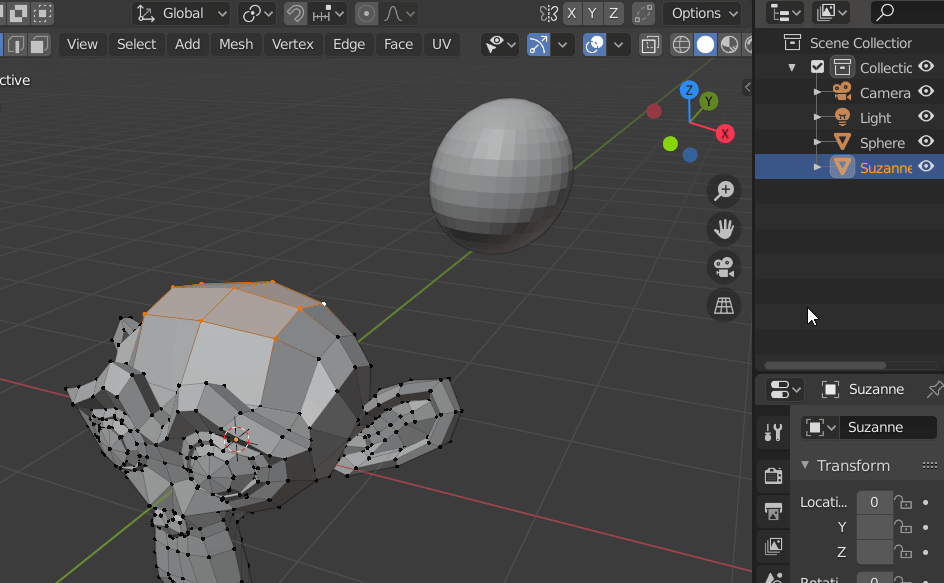Open snapping options dropdown

(328, 13)
